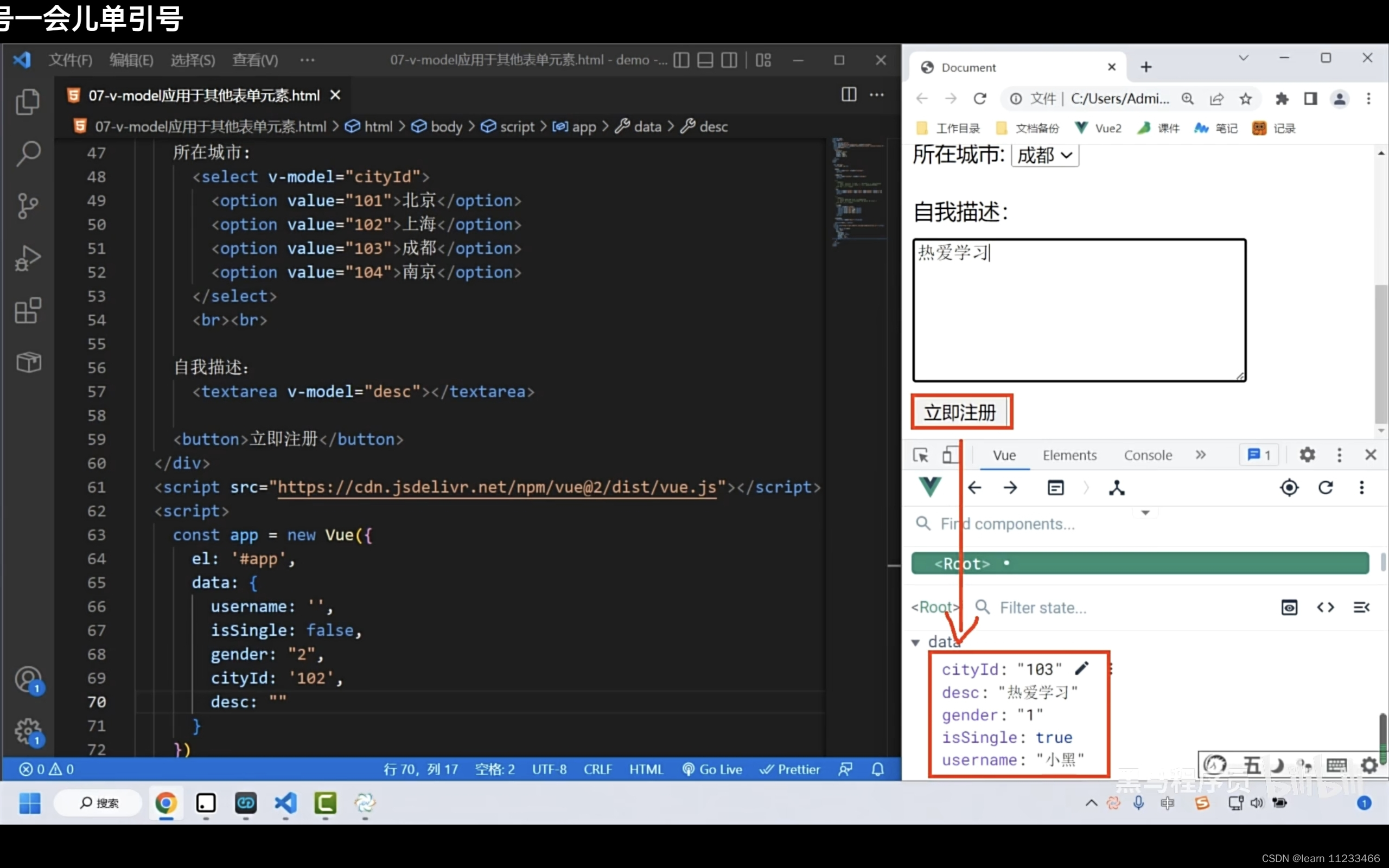The width and height of the screenshot is (1389, 868).
Task: Open the Source Control view
Action: [28, 206]
